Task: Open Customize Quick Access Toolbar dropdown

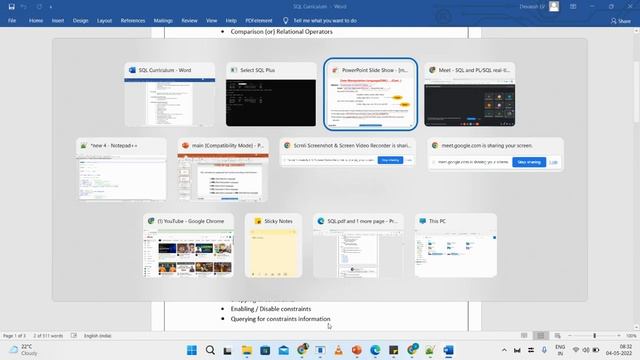Action: coord(51,7)
